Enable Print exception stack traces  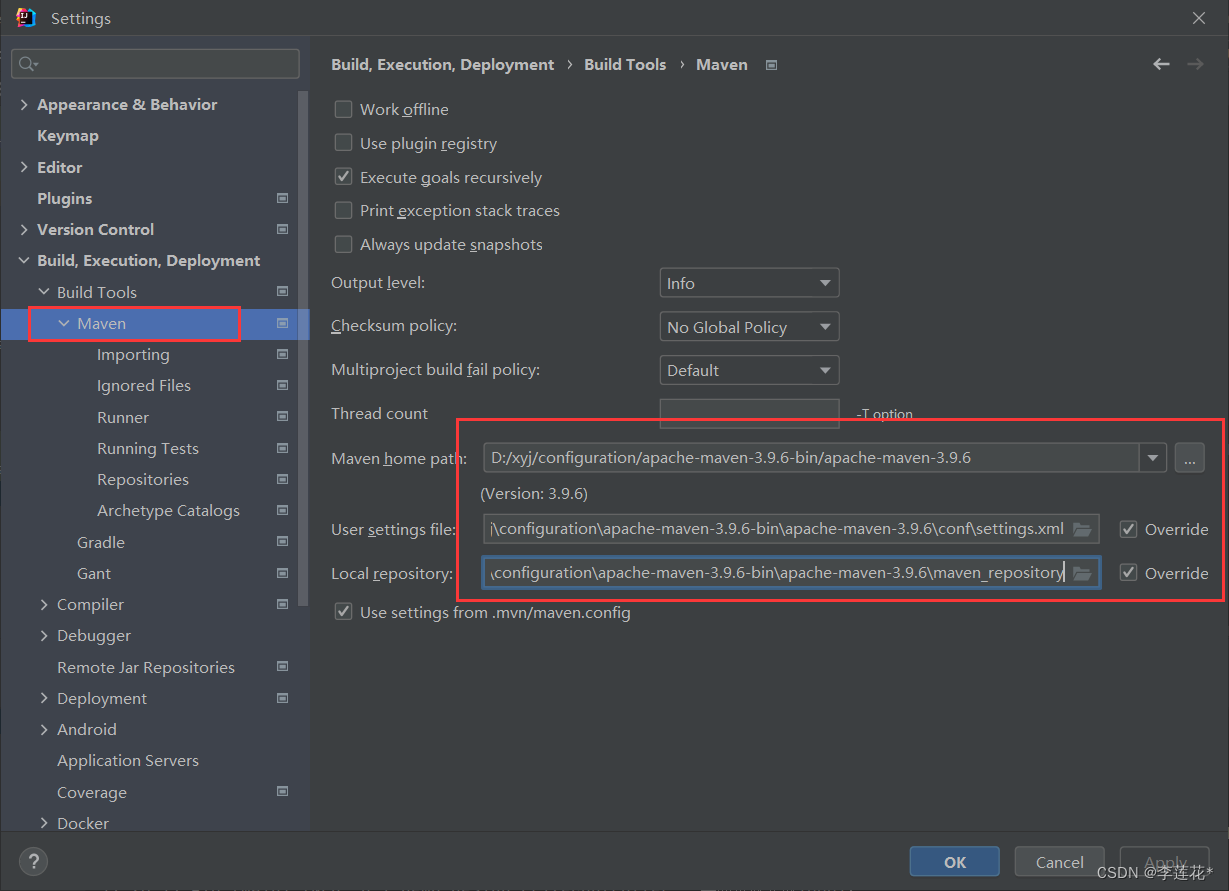point(343,210)
